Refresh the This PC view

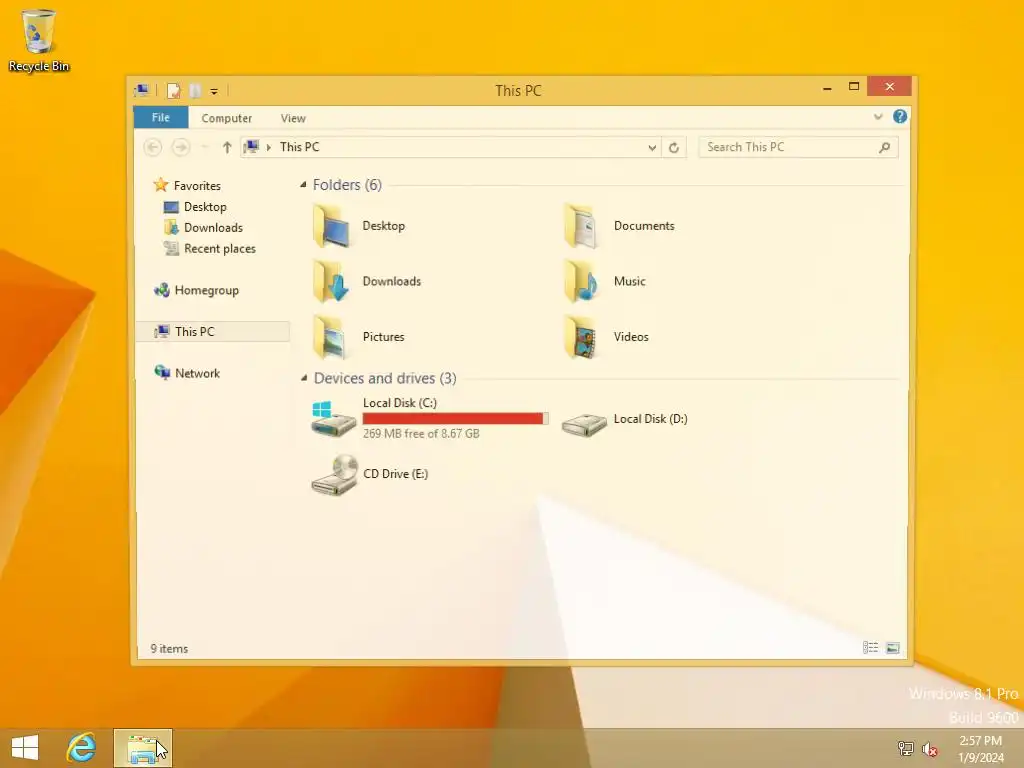tap(674, 148)
